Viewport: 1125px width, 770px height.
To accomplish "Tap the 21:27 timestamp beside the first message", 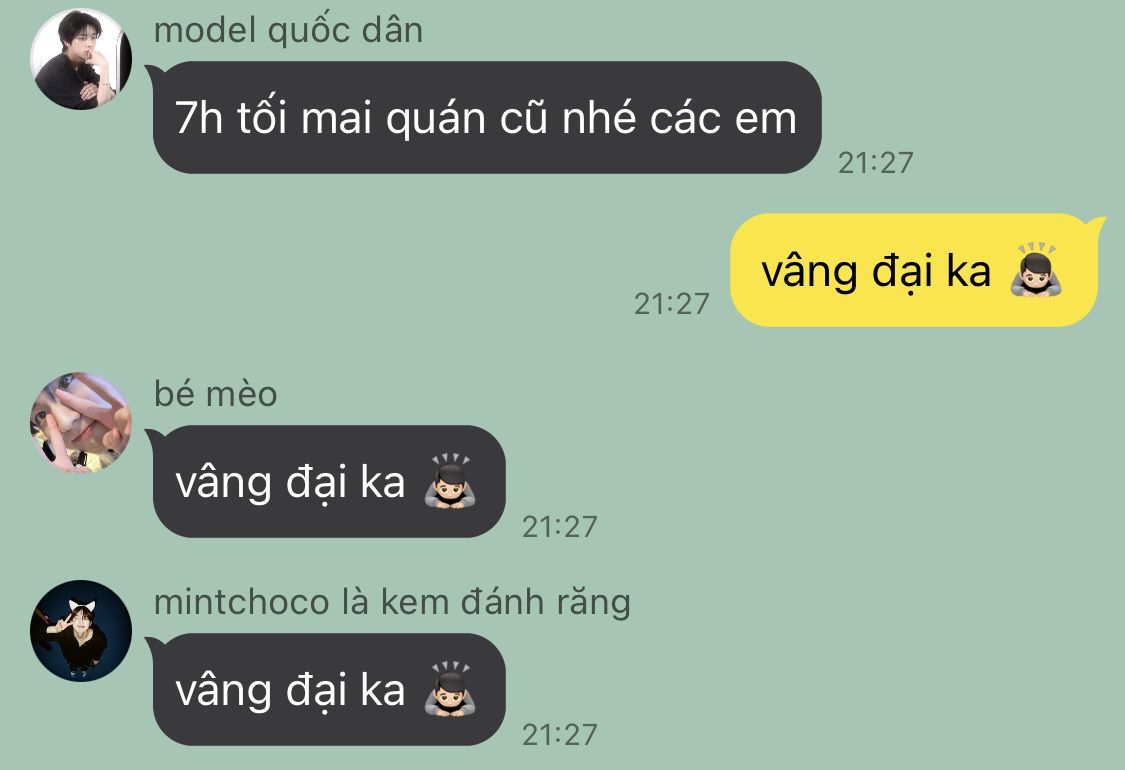I will (875, 163).
